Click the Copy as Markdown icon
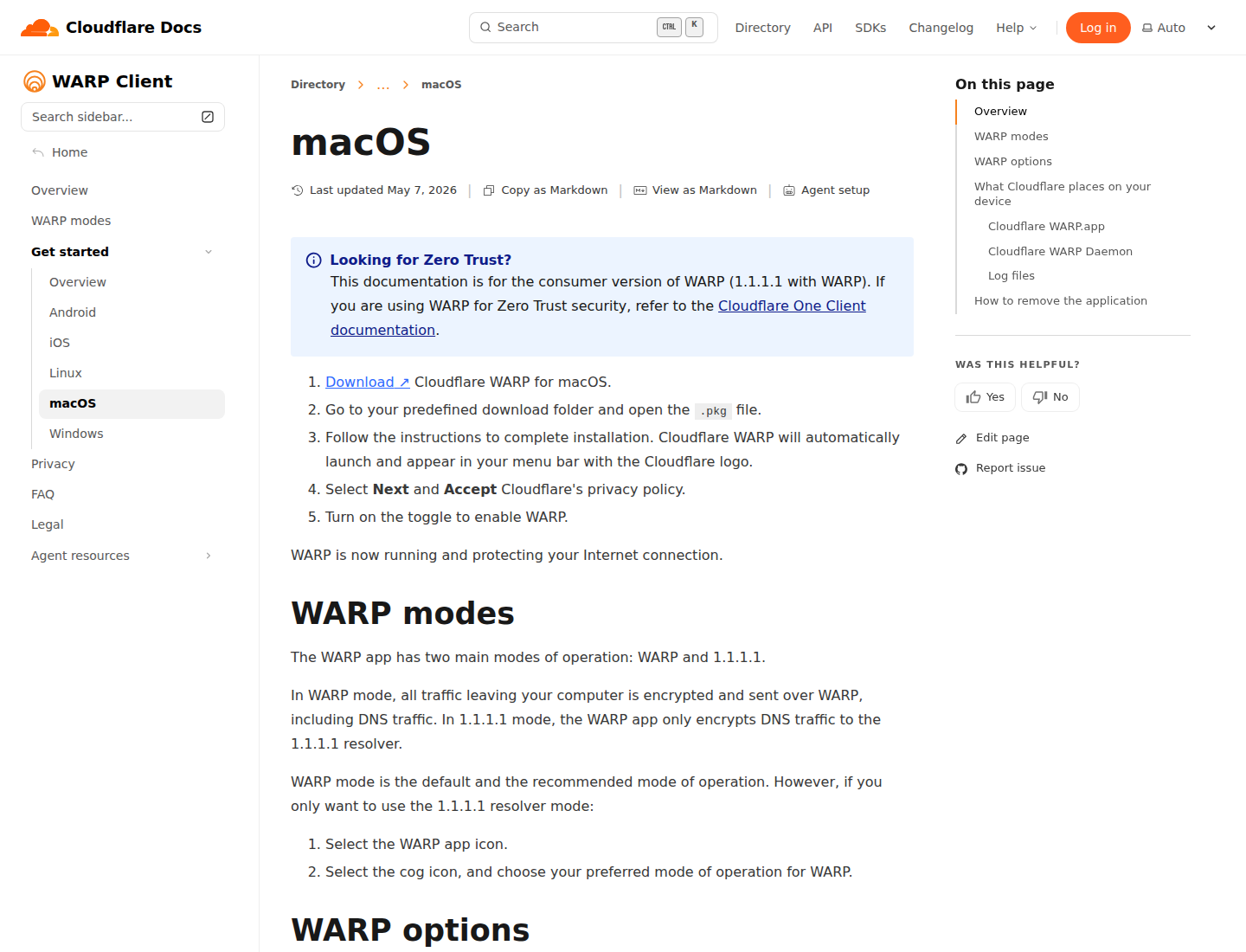 tap(489, 190)
